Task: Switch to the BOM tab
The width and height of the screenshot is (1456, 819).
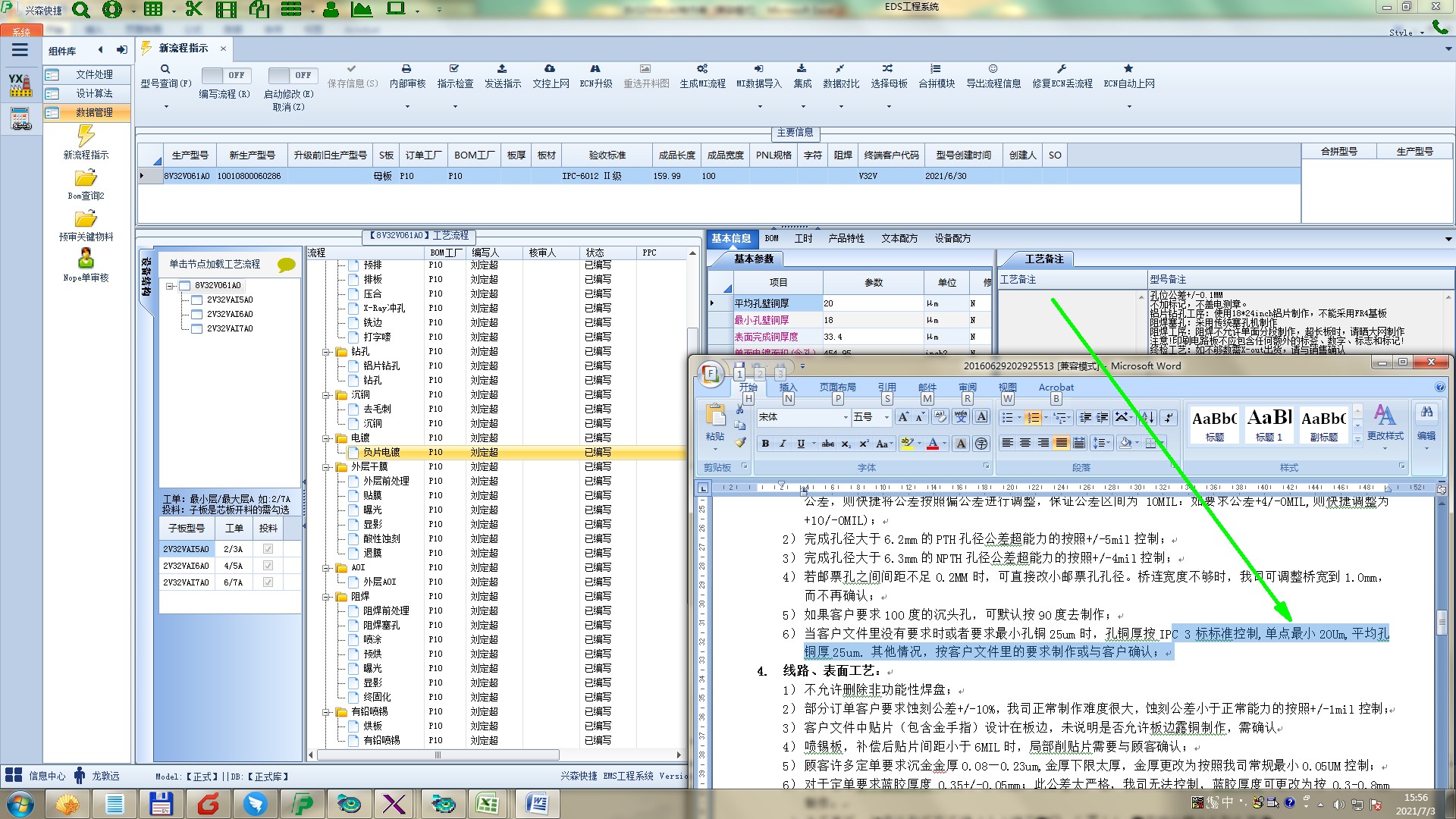Action: coord(771,238)
